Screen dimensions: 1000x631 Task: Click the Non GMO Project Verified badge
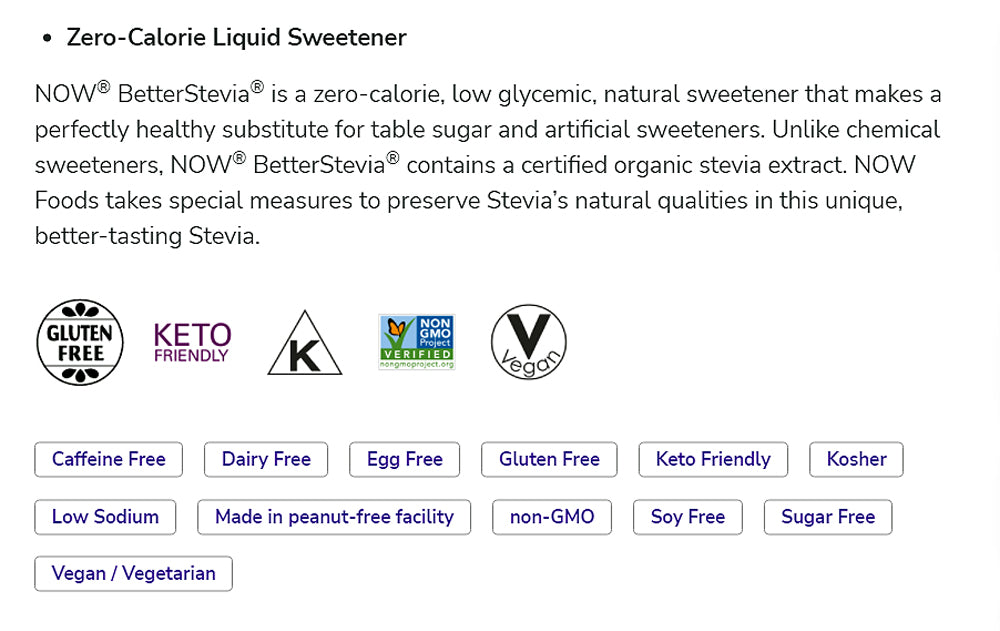click(x=416, y=338)
